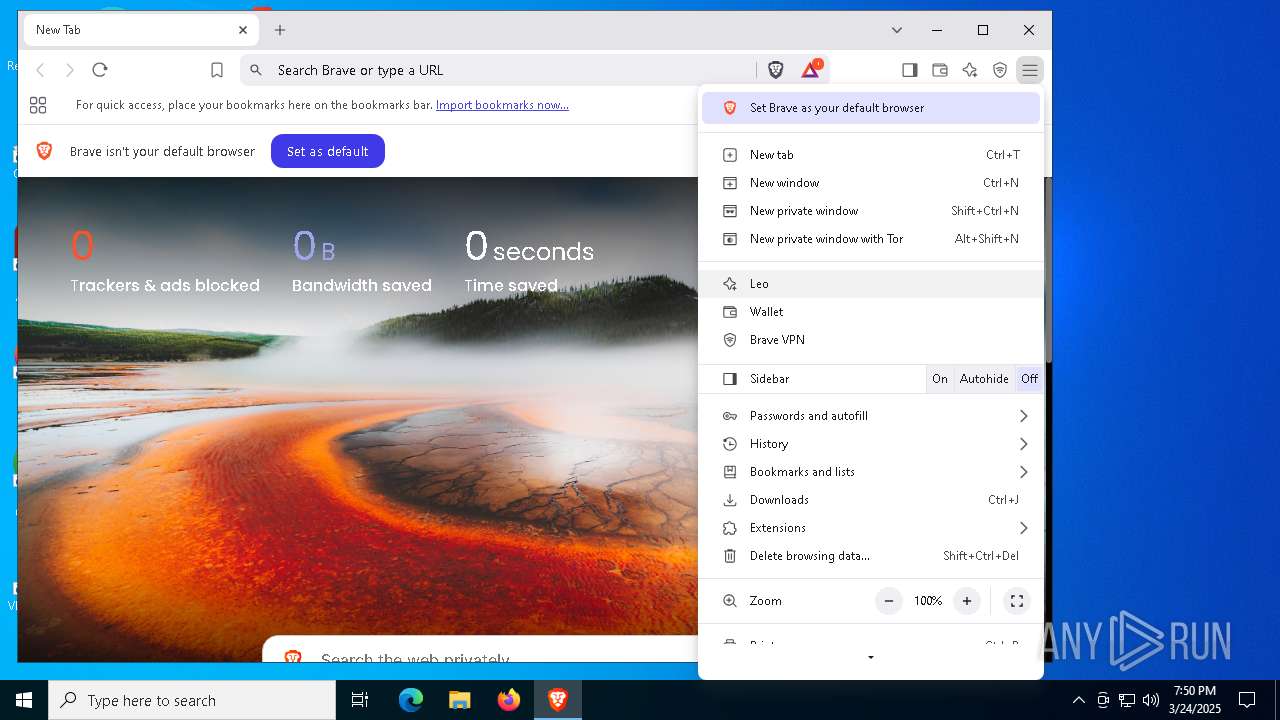The image size is (1280, 720).
Task: Click Bandwidth saved stat
Action: tap(362, 260)
